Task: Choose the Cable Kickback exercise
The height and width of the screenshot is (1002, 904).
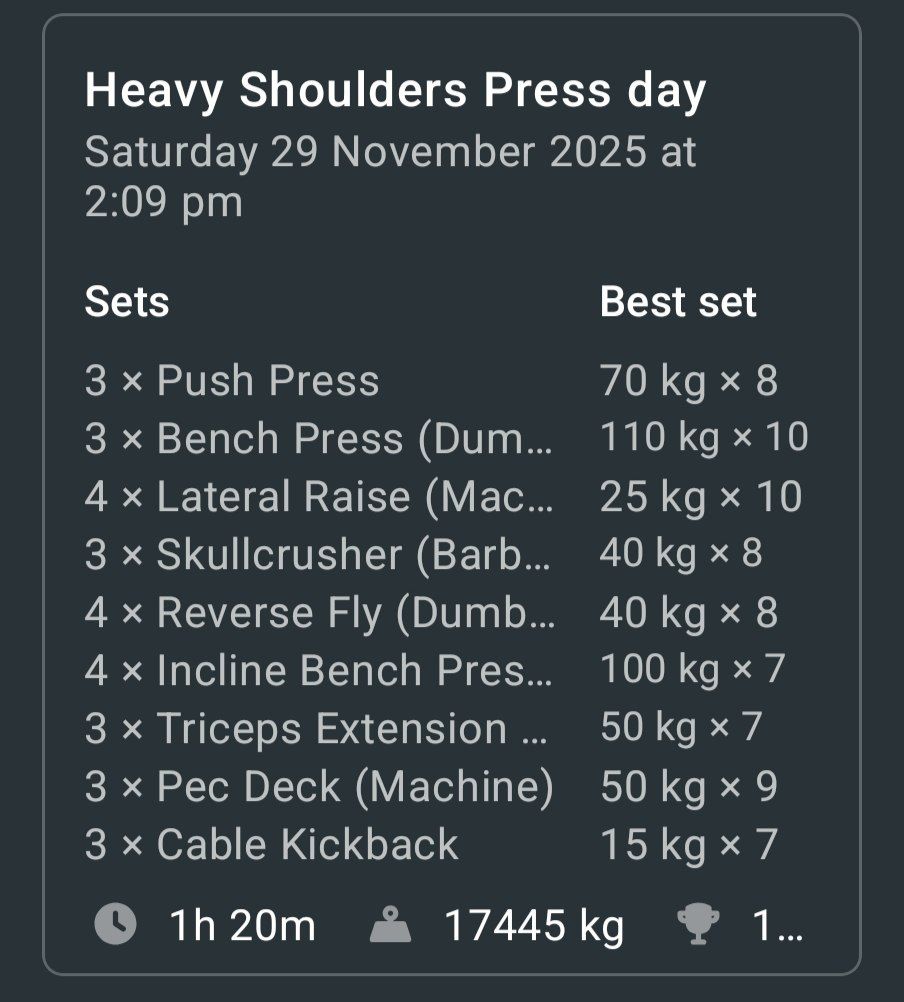Action: click(271, 845)
